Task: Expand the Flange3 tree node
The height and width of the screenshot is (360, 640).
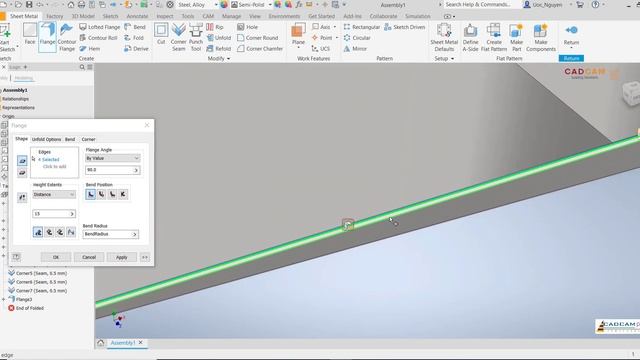Action: tap(4, 300)
